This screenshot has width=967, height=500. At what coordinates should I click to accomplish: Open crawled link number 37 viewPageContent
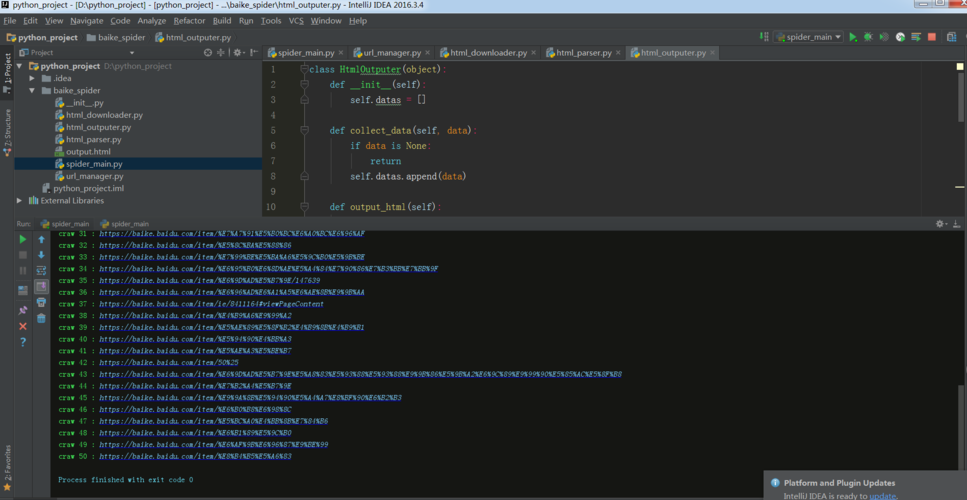[212, 304]
